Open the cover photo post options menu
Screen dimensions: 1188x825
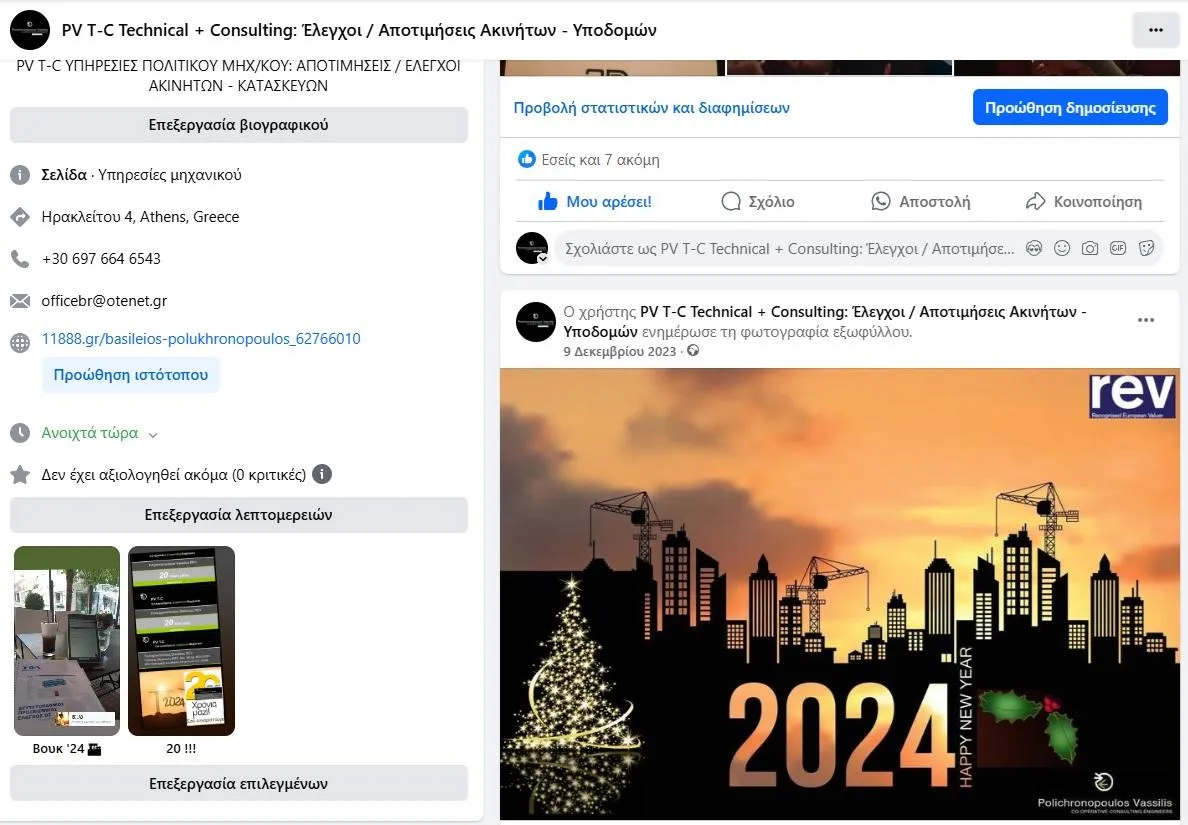click(1146, 320)
